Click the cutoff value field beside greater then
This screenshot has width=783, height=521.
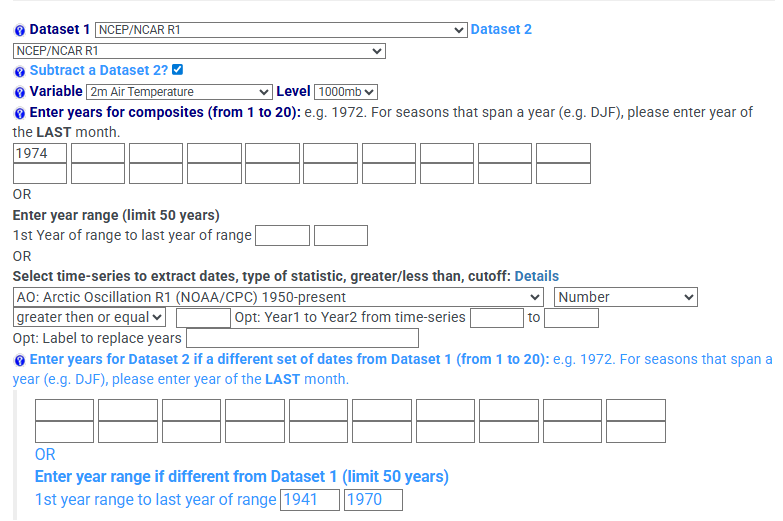point(203,318)
